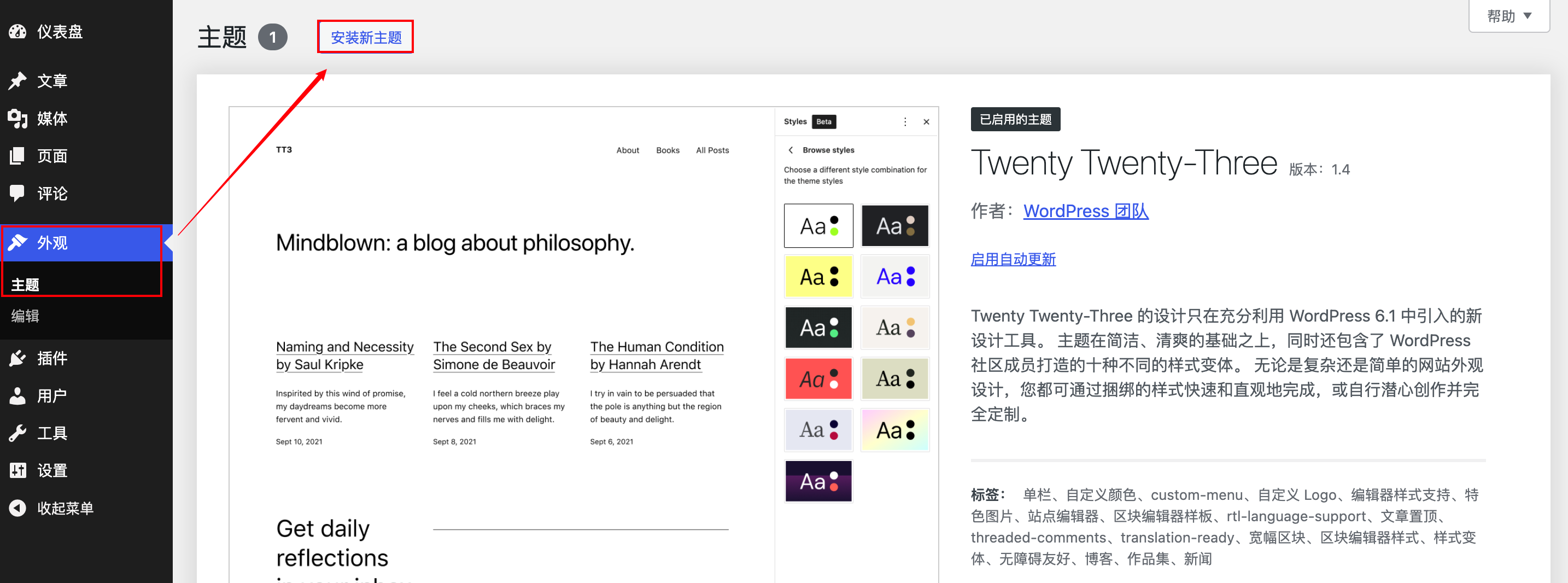Click The Second Sex post title
1568x583 pixels.
click(494, 356)
